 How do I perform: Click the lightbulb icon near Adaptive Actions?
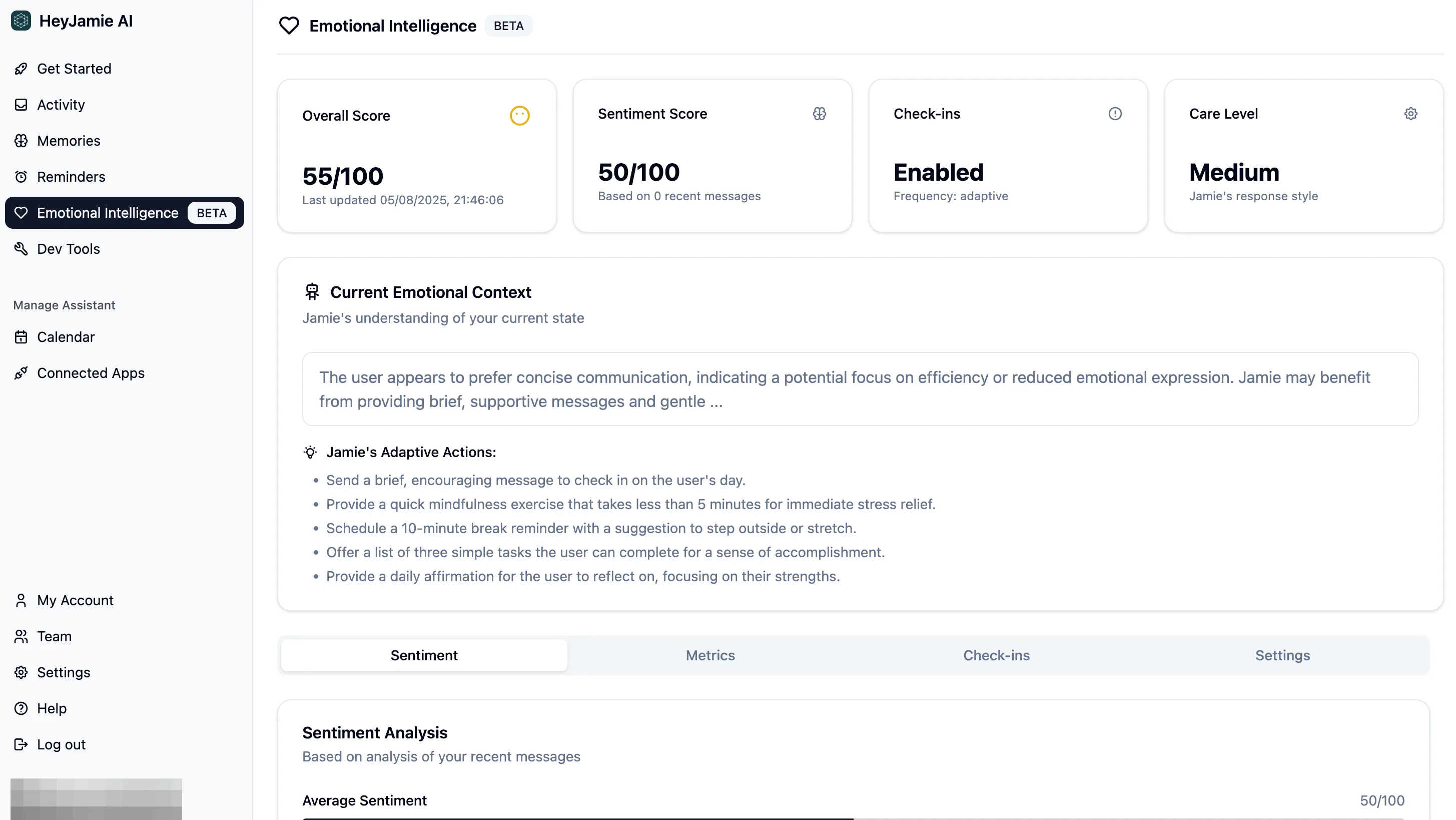[310, 453]
